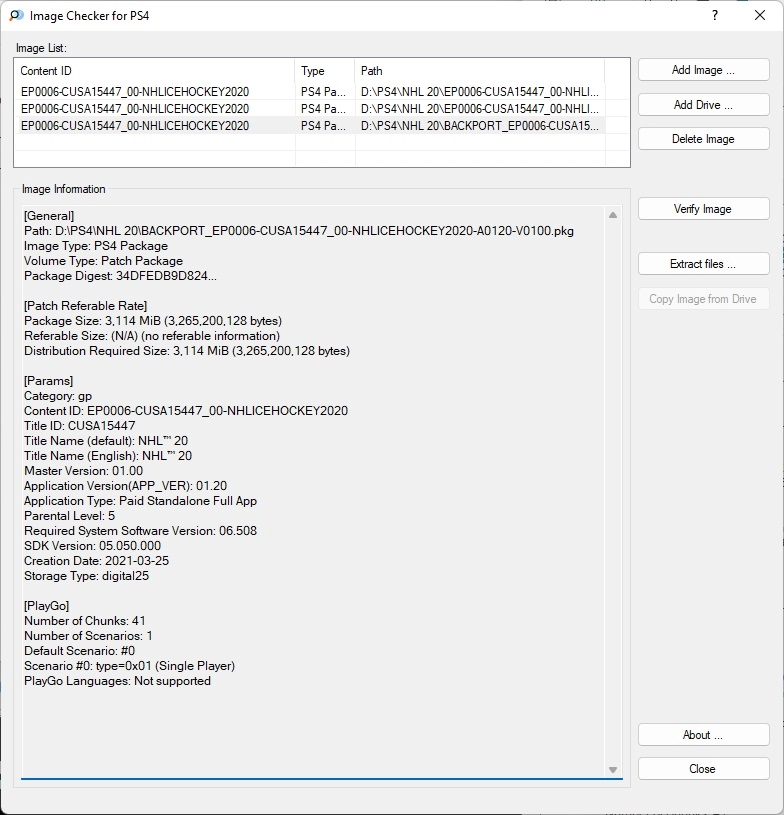Click the Copy Image from Drive button

pyautogui.click(x=703, y=299)
